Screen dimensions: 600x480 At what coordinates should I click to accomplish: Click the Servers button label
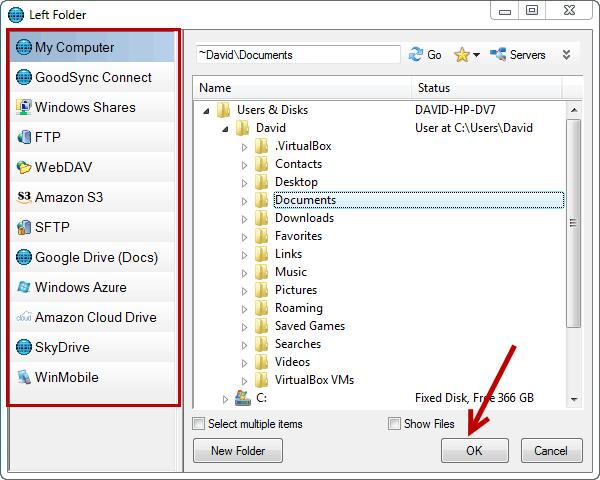pos(527,55)
